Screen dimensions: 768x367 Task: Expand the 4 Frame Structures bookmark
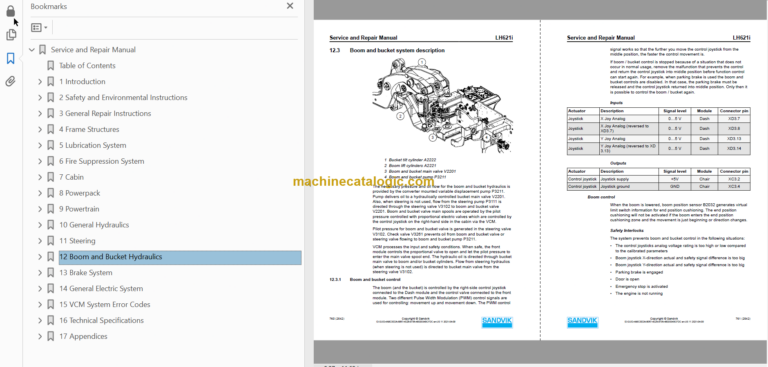click(x=40, y=129)
